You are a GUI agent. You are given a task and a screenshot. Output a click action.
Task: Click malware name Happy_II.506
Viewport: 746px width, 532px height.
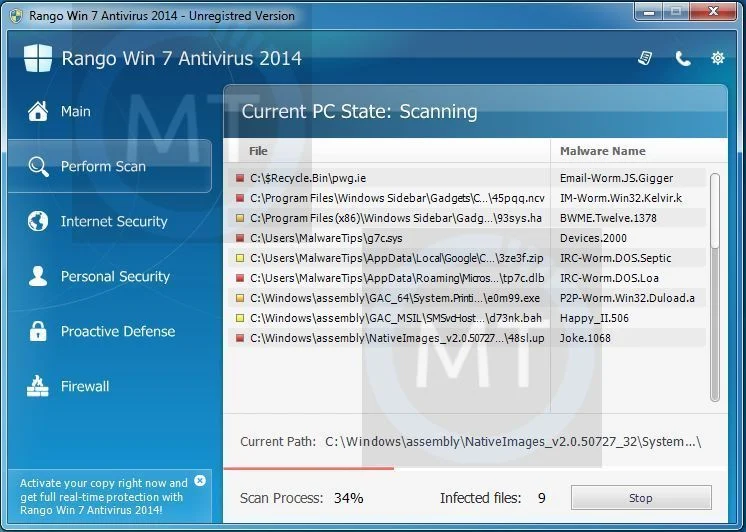594,318
